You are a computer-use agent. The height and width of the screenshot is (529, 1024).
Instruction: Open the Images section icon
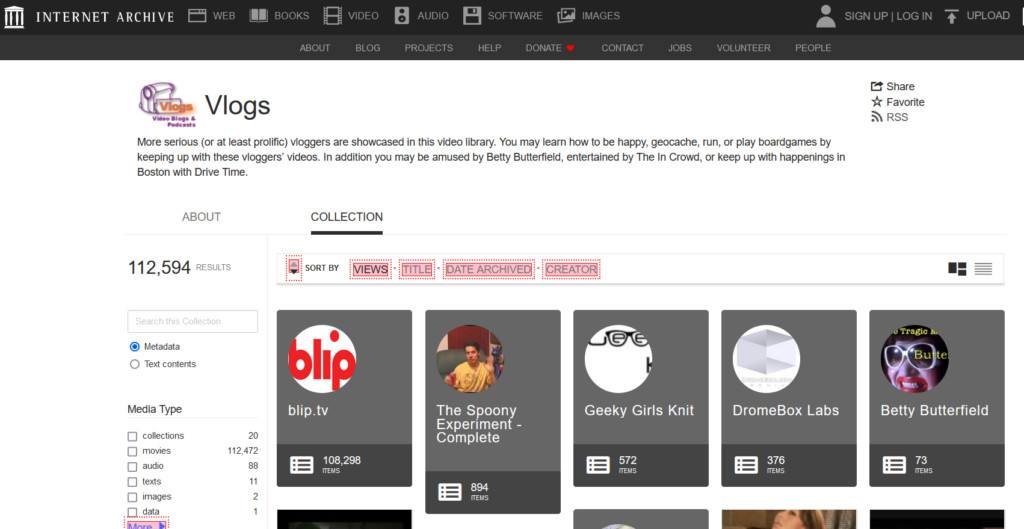click(x=566, y=16)
